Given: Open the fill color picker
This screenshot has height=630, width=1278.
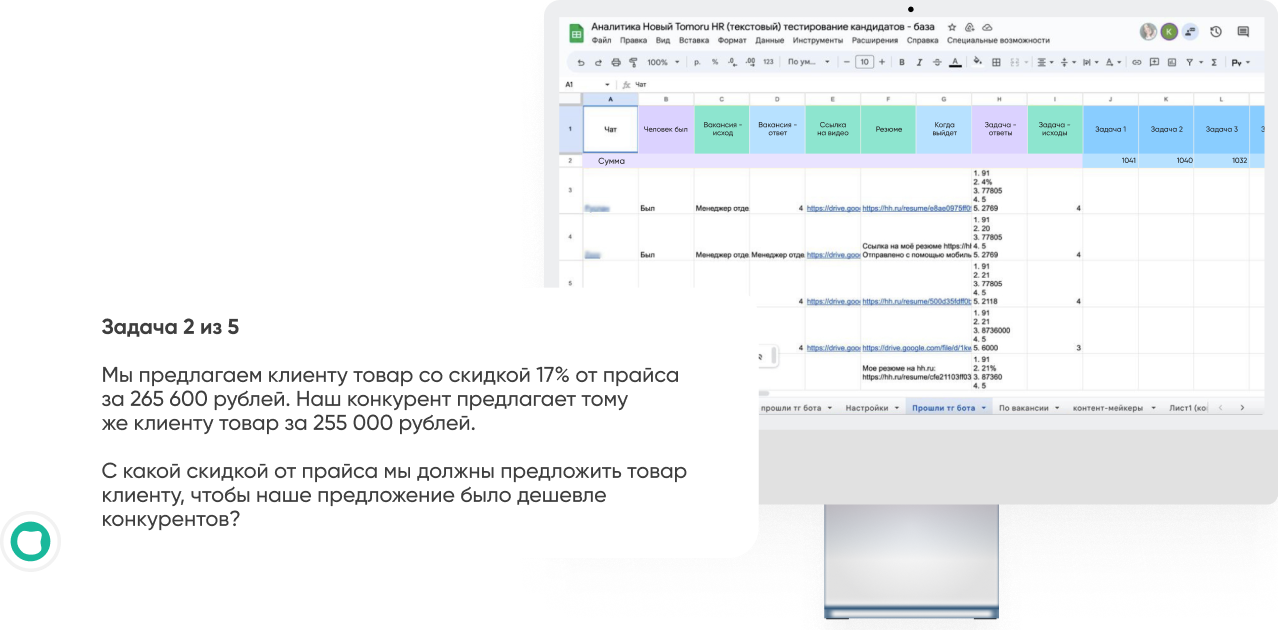Looking at the screenshot, I should (x=977, y=62).
